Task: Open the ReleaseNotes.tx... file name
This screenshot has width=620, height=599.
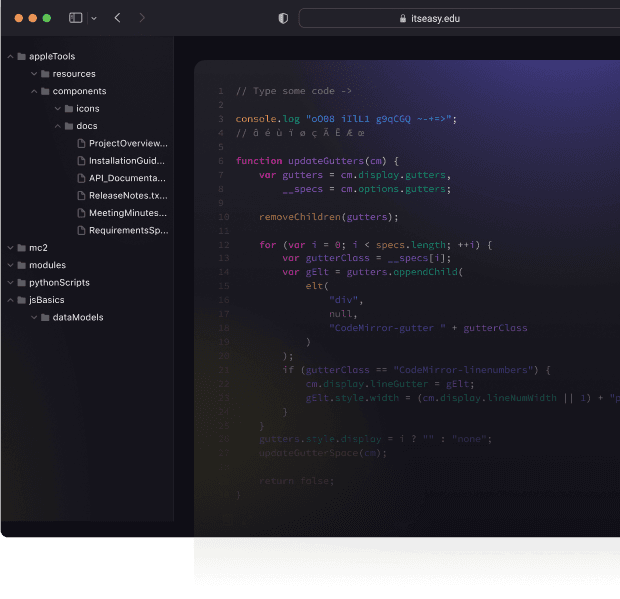Action: click(129, 196)
